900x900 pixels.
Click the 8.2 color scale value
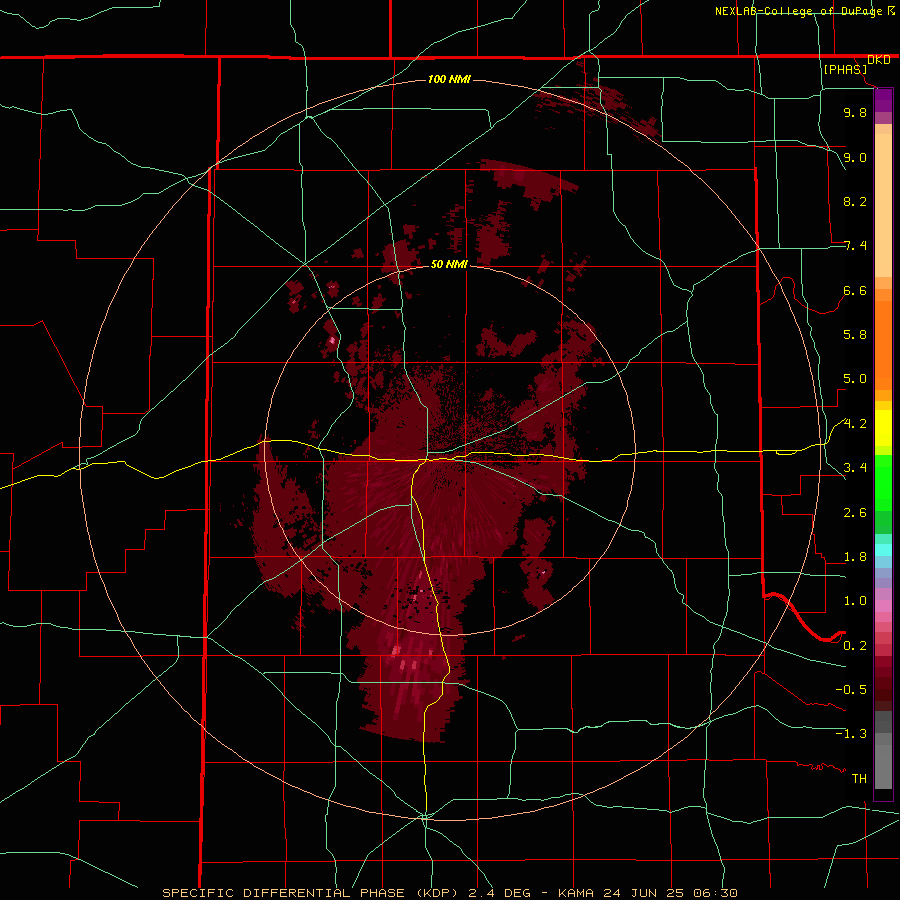855,201
